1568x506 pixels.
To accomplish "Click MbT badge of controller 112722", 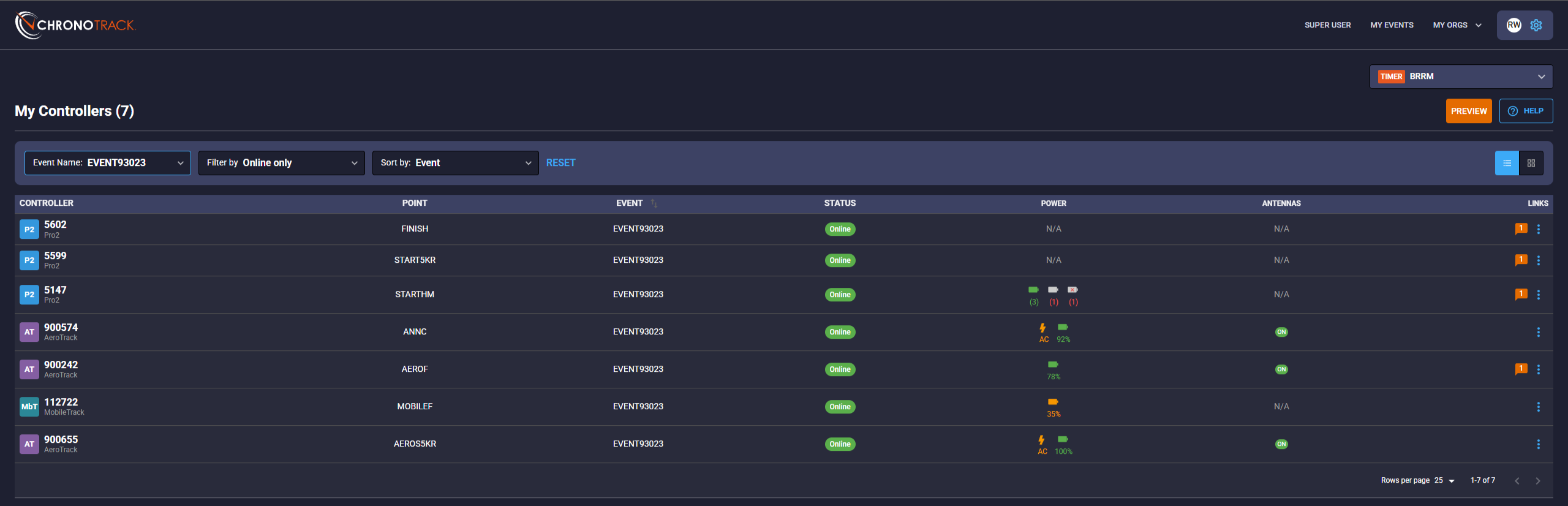I will (29, 407).
